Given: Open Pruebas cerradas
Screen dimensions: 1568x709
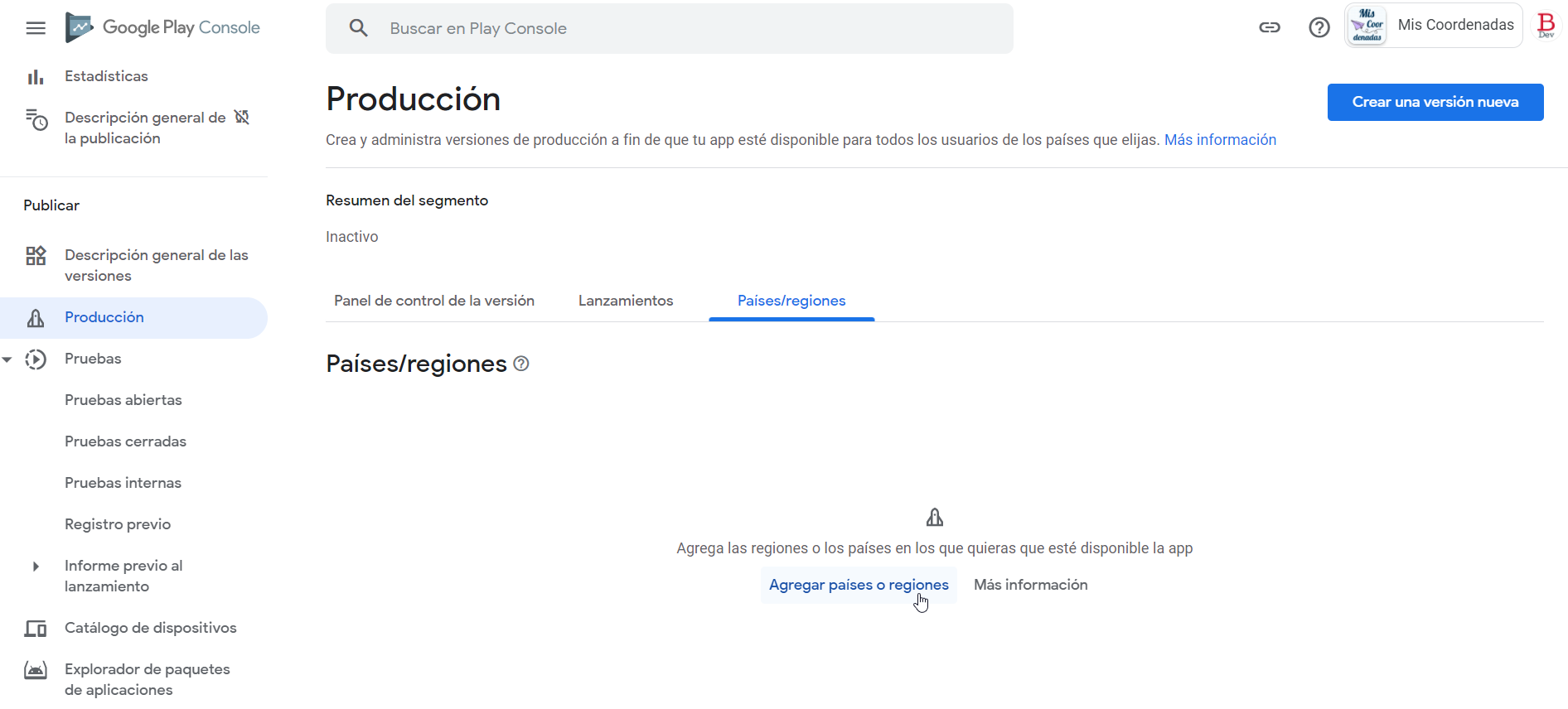Looking at the screenshot, I should pos(125,441).
